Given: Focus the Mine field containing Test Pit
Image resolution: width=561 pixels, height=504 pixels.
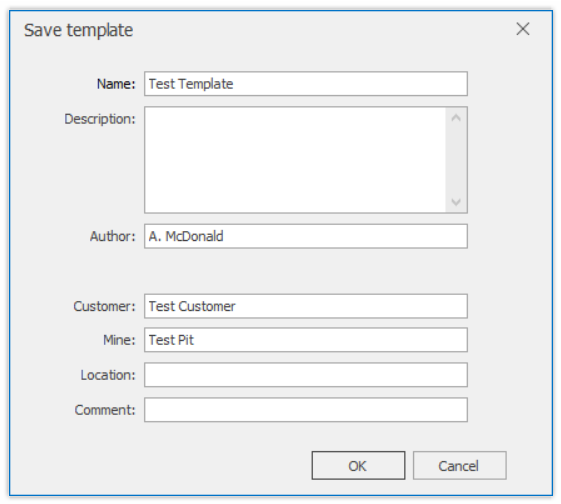Looking at the screenshot, I should 306,340.
